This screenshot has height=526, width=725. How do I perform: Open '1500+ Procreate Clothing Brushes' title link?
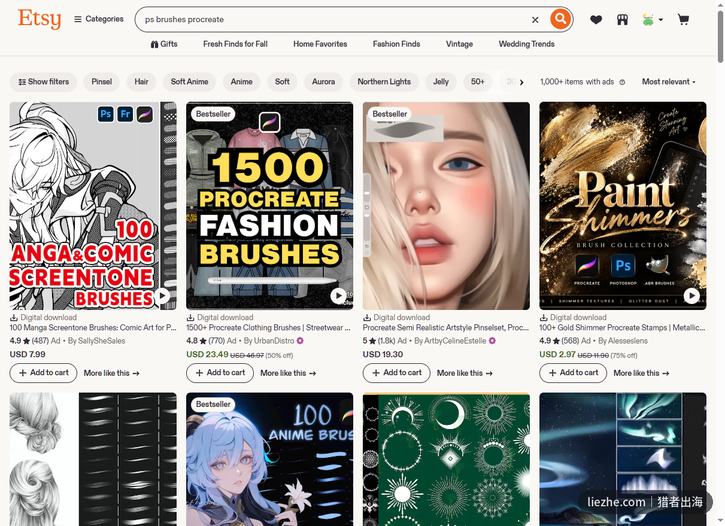[269, 328]
